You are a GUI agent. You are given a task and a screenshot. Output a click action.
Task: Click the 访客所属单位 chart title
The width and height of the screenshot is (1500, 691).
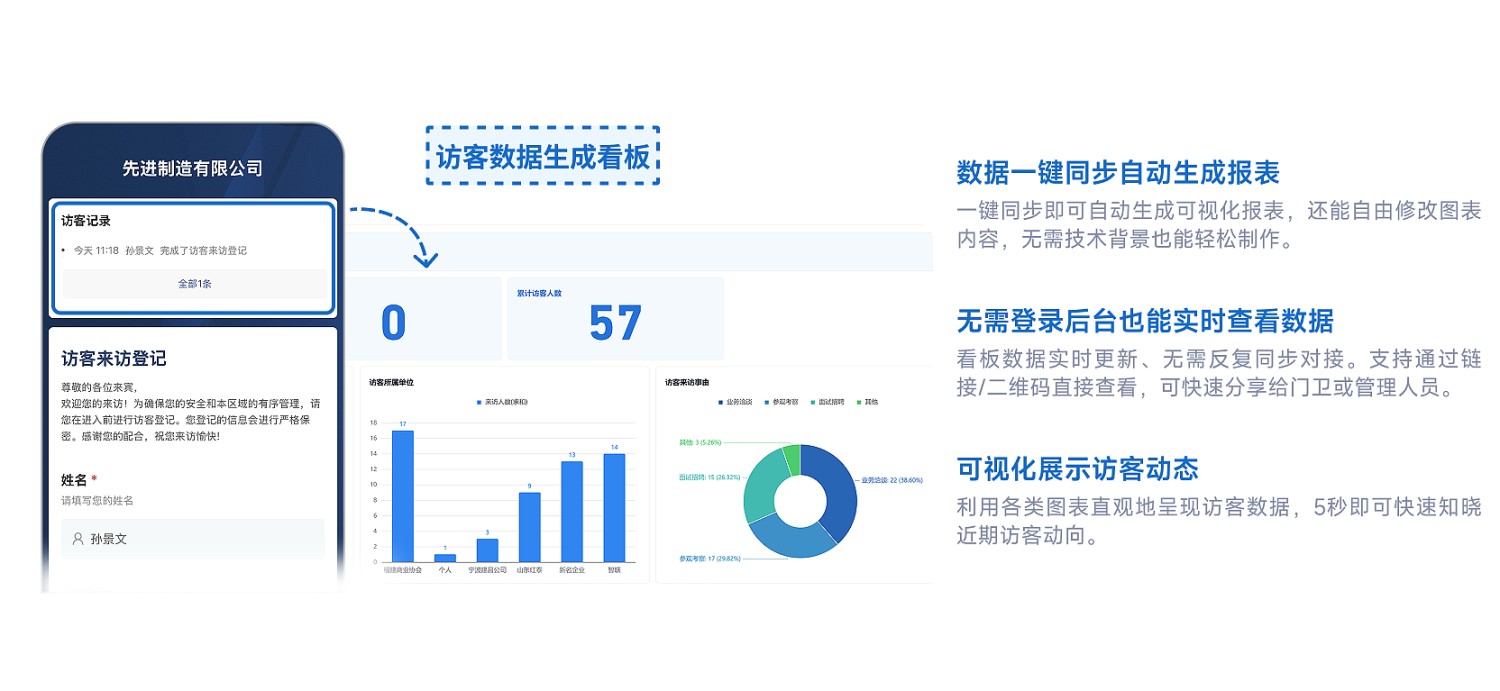392,382
